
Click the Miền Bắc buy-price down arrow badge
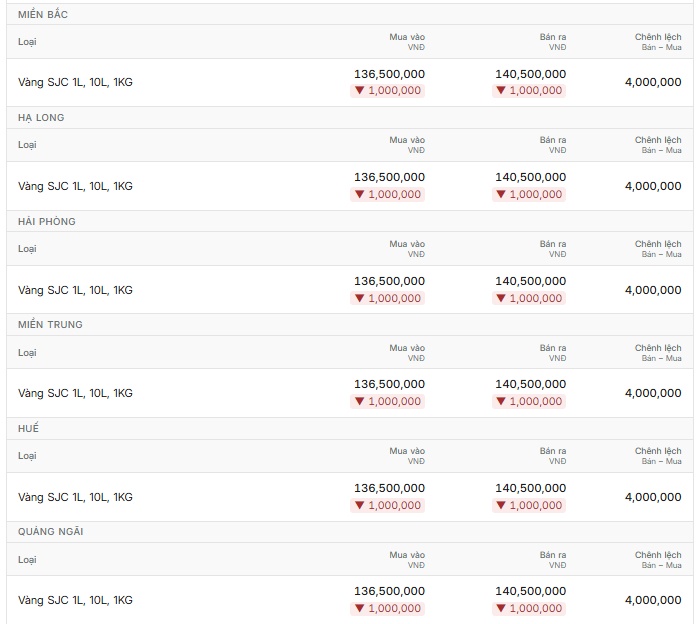pos(387,91)
